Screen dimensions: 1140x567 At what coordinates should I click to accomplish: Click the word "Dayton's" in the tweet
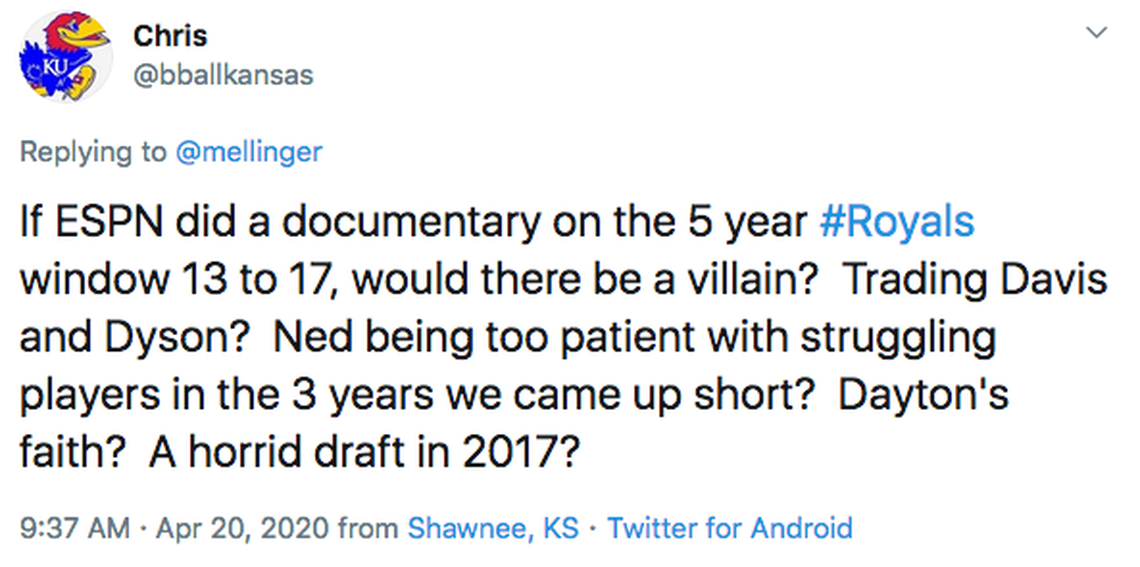pos(923,398)
